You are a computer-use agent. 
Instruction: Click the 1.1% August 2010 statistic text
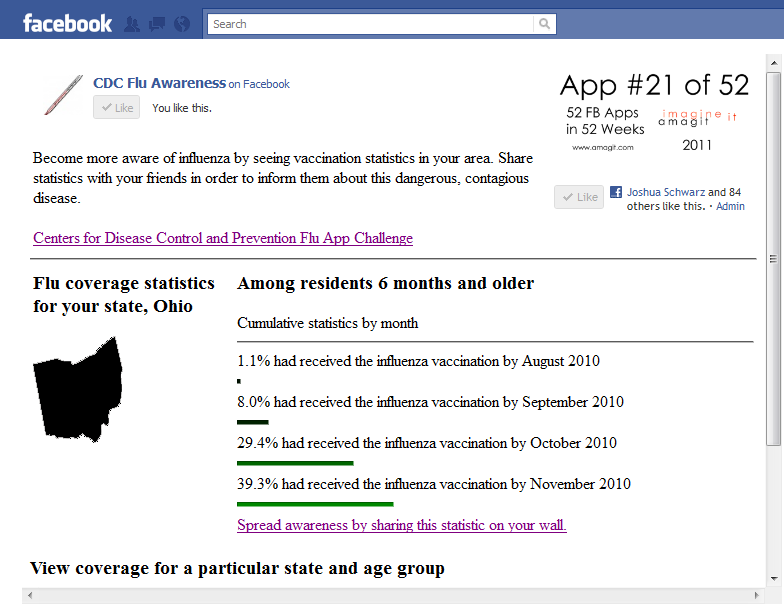pos(418,361)
